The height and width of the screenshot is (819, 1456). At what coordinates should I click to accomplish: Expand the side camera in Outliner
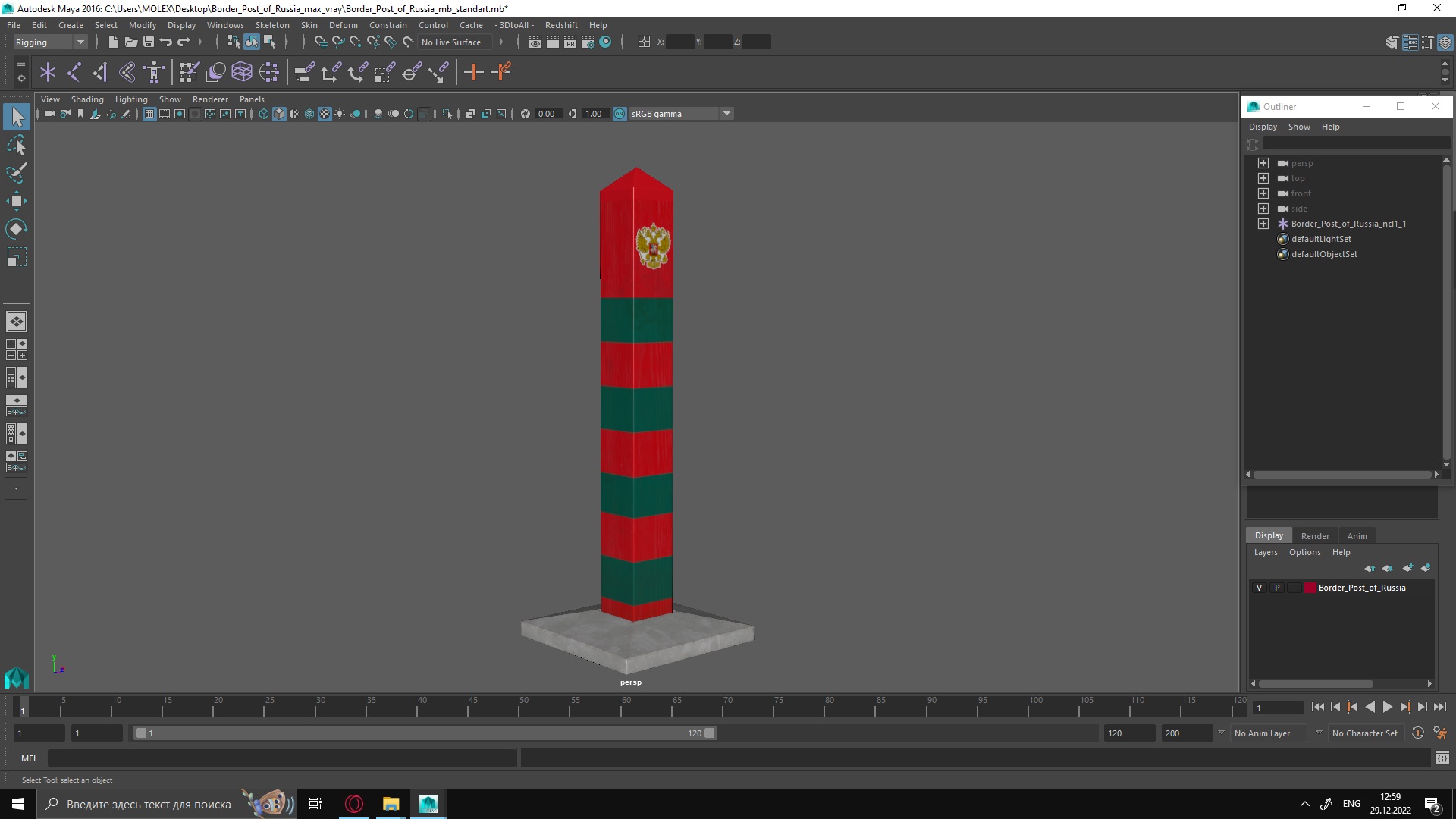point(1263,209)
